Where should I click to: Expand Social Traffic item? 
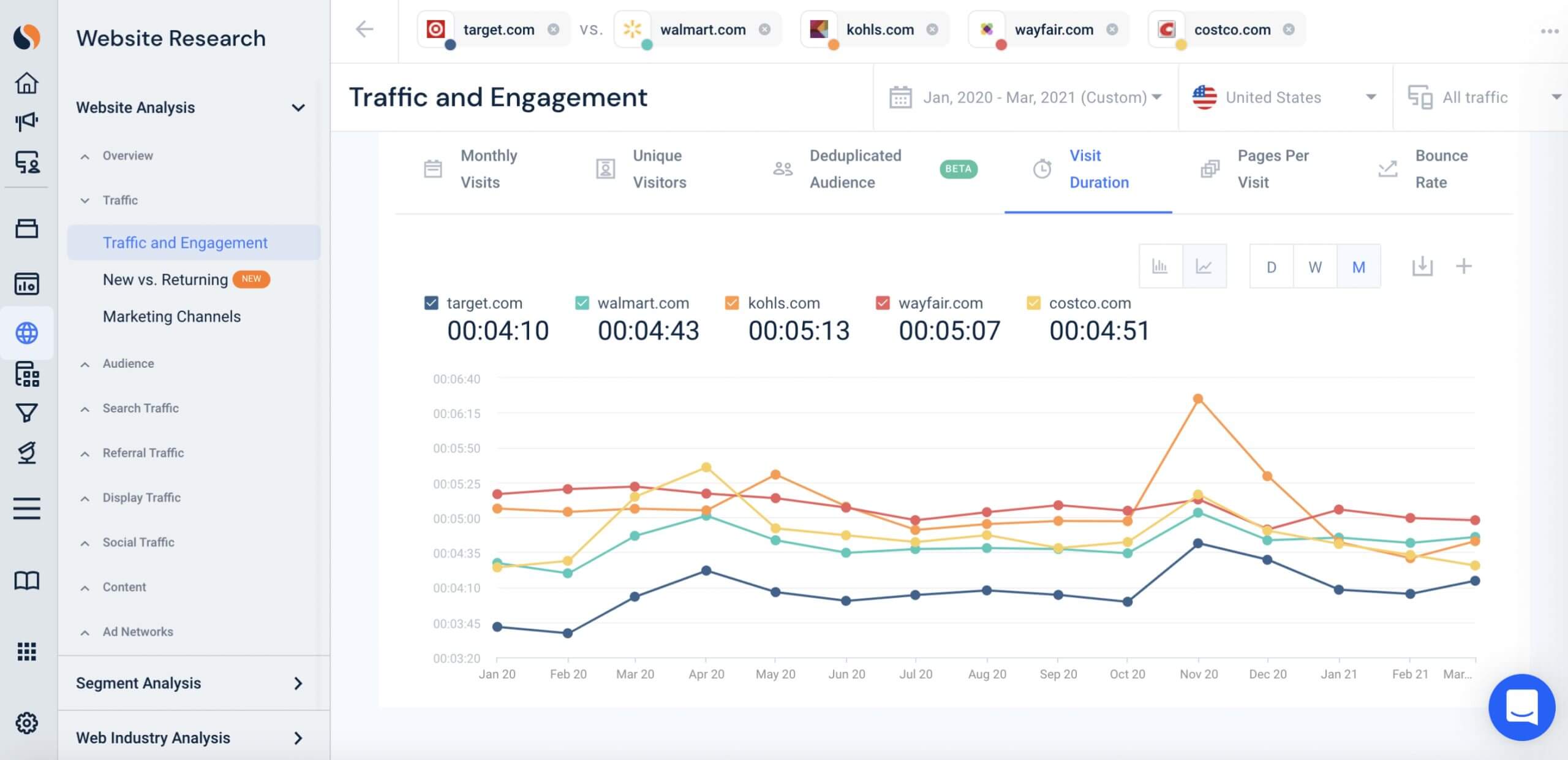85,543
